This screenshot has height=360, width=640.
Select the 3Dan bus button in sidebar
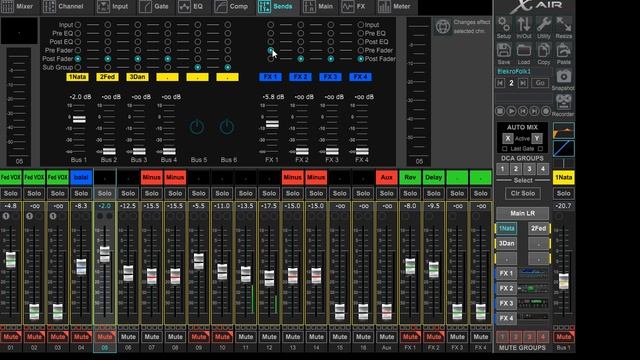pyautogui.click(x=506, y=243)
